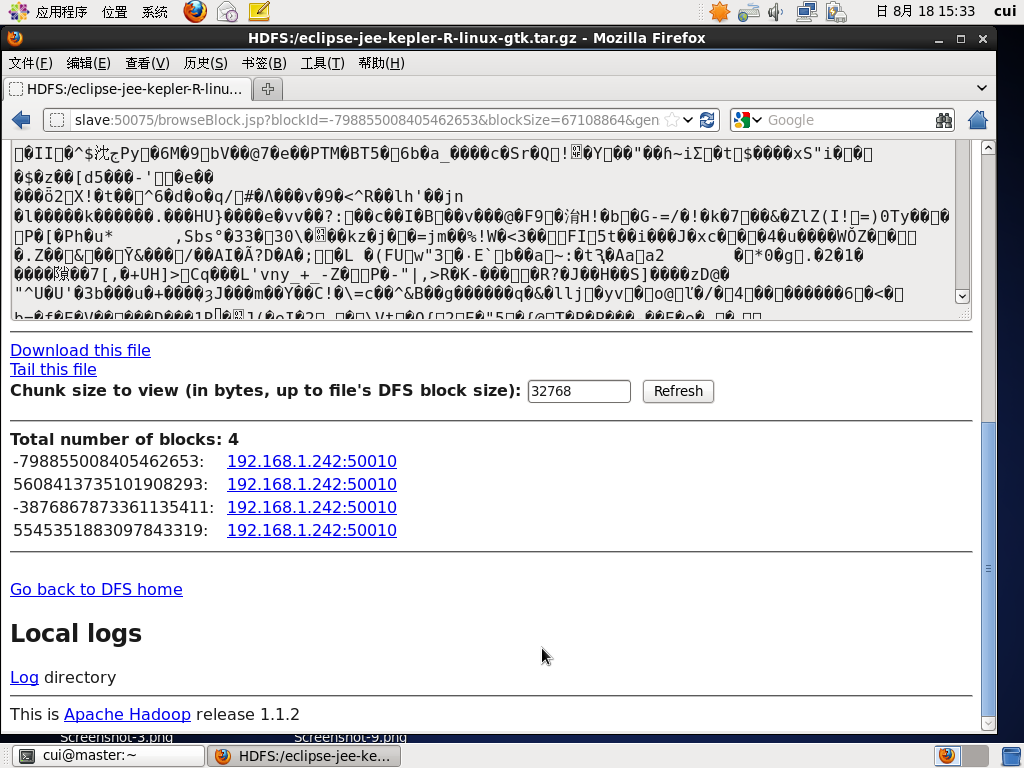1024x768 pixels.
Task: Reload the page with refresh icon
Action: pyautogui.click(x=707, y=120)
